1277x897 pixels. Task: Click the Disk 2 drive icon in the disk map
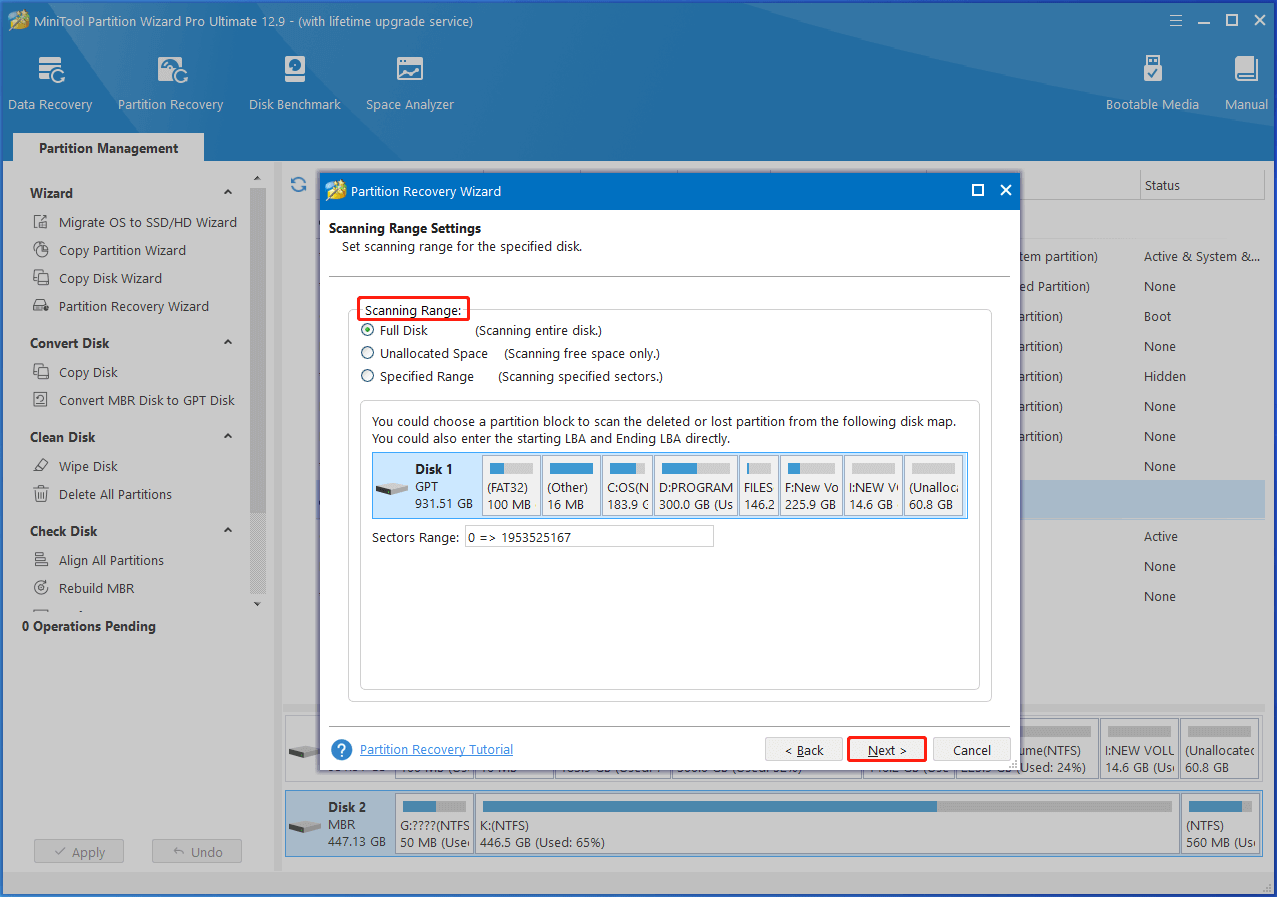coord(304,826)
